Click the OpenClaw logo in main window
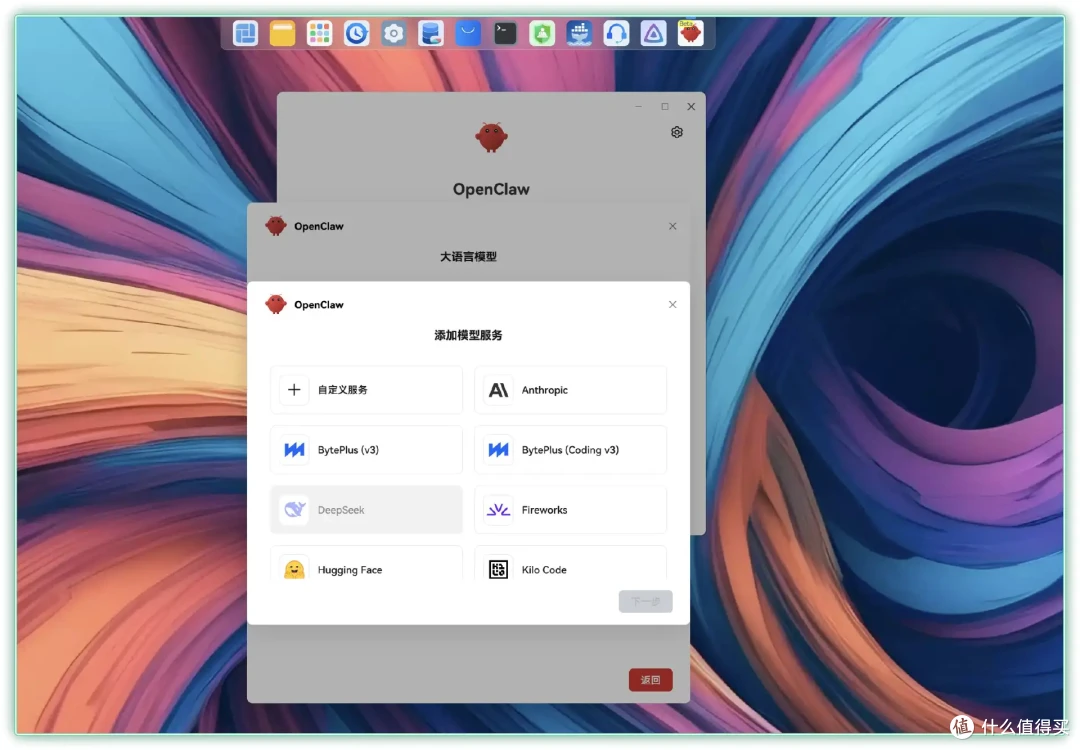The width and height of the screenshot is (1080, 750). pos(491,137)
